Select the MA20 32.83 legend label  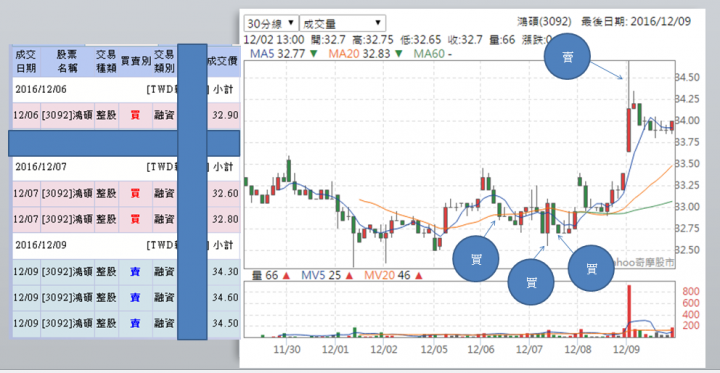tap(359, 54)
